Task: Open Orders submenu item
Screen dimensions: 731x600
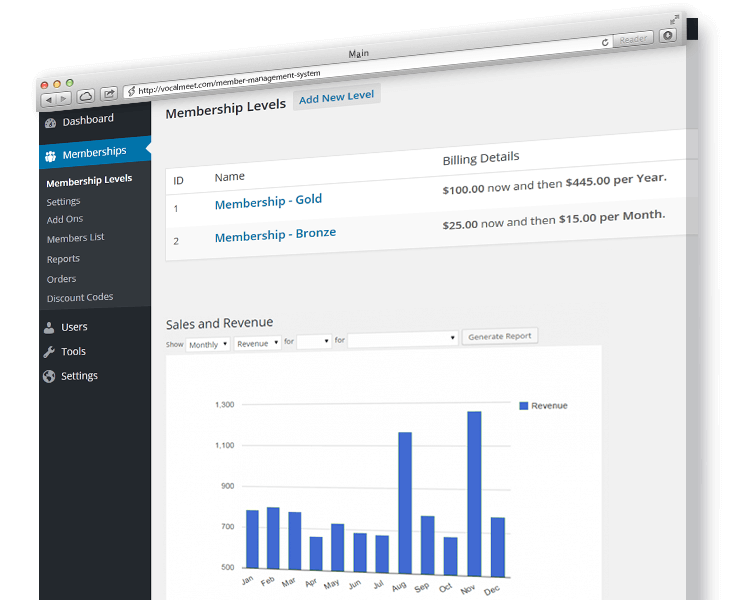Action: (61, 279)
